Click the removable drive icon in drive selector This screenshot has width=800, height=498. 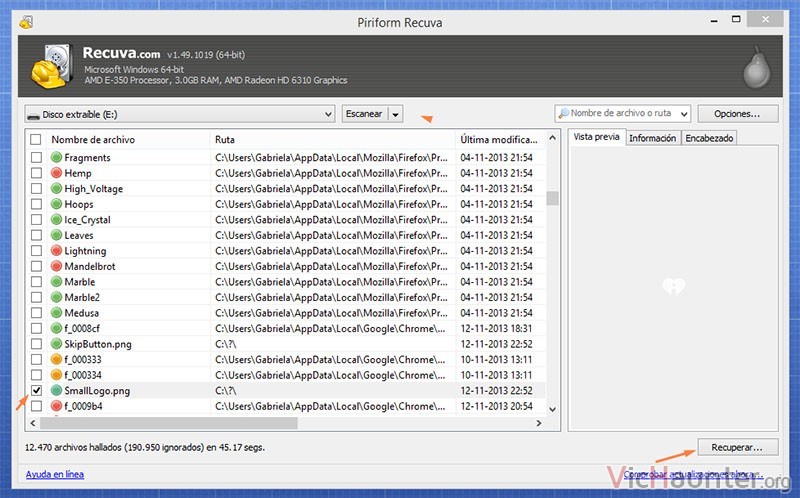tap(33, 115)
